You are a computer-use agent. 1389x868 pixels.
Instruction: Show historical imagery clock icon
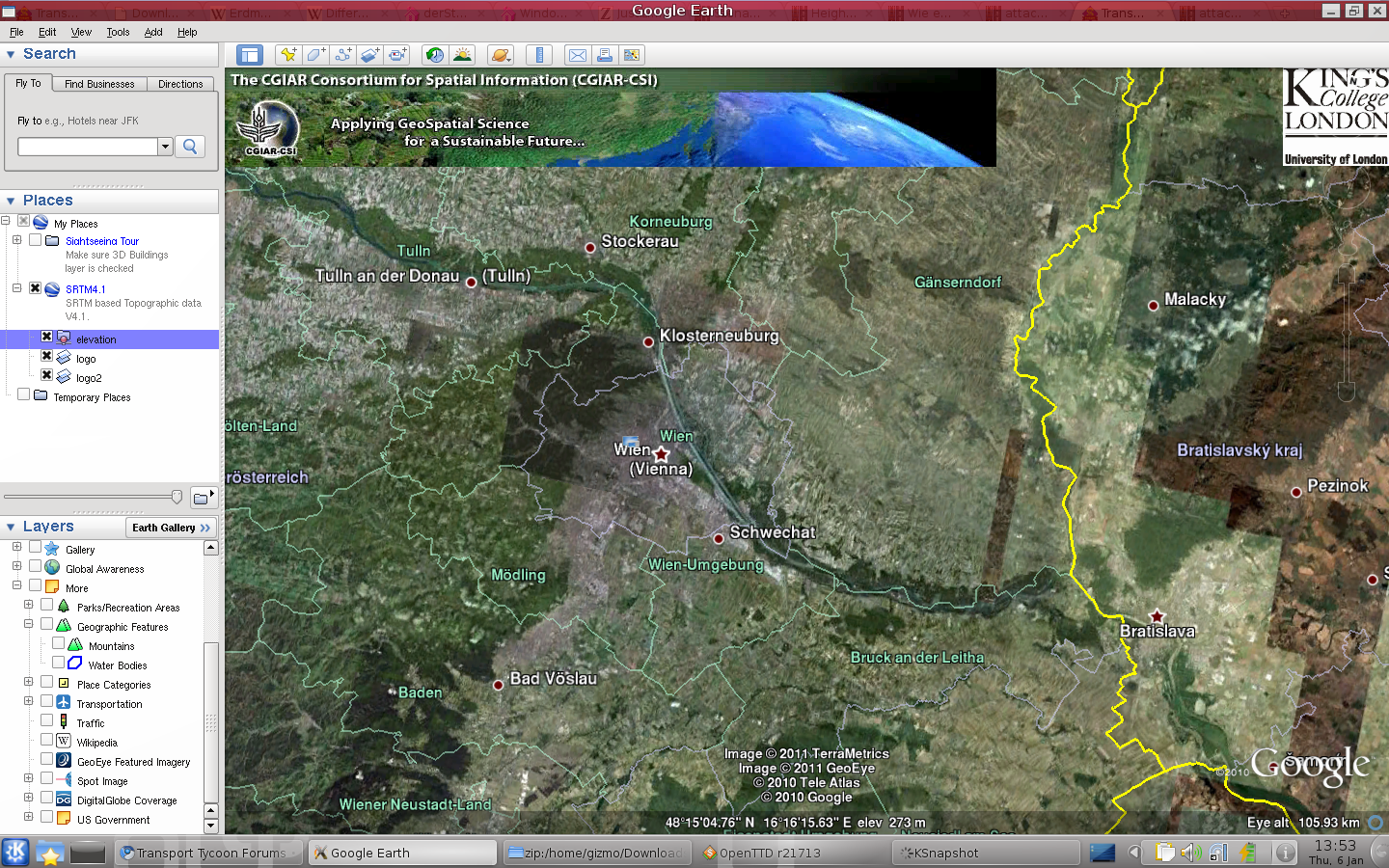click(x=435, y=55)
